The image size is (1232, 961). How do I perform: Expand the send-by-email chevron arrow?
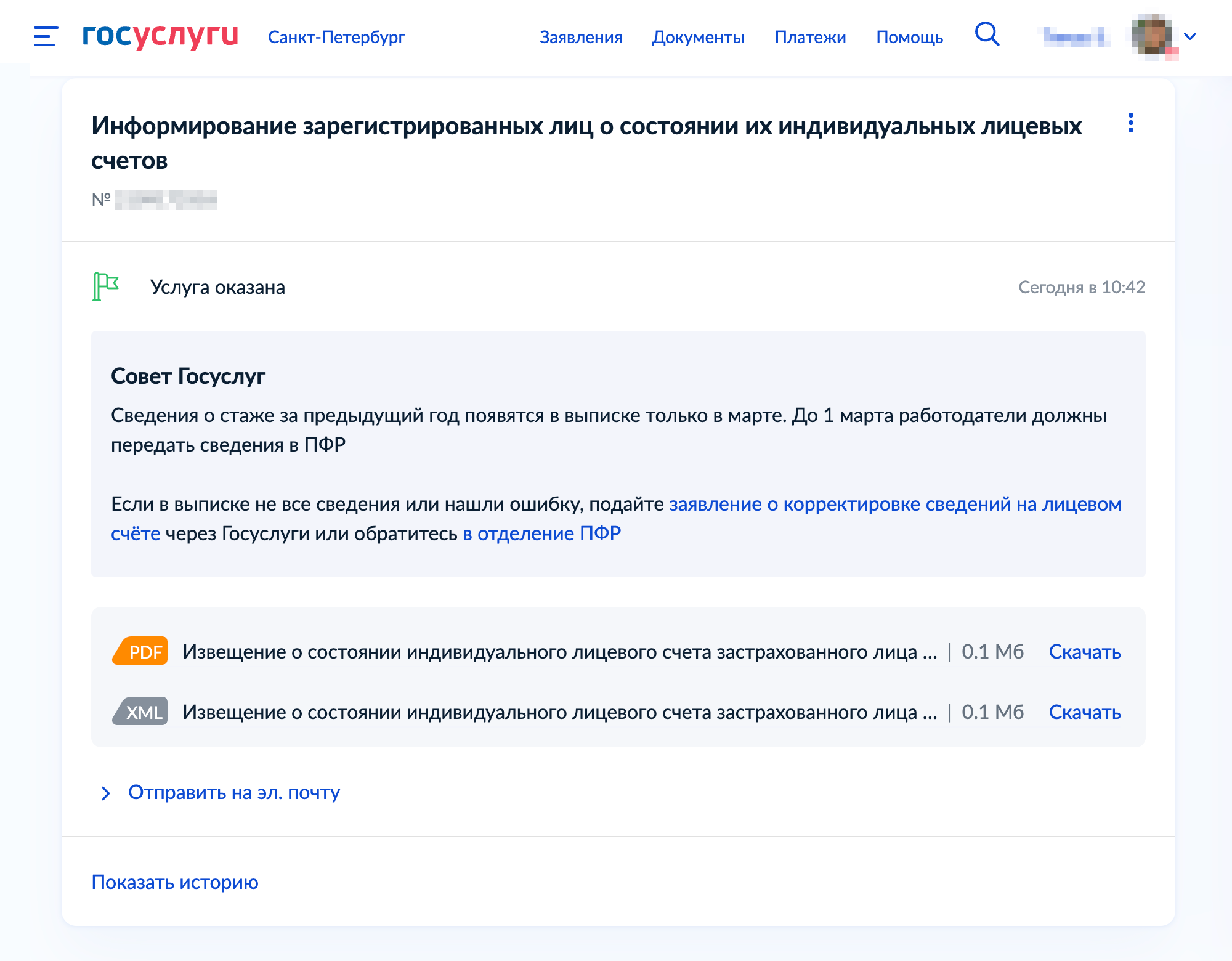(x=105, y=793)
